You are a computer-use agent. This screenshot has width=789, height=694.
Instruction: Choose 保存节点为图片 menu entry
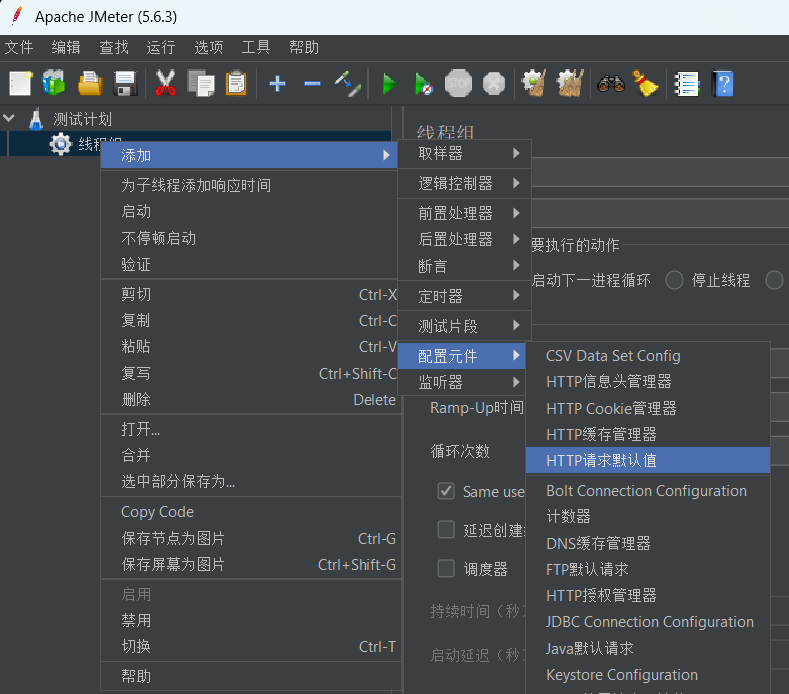click(251, 538)
